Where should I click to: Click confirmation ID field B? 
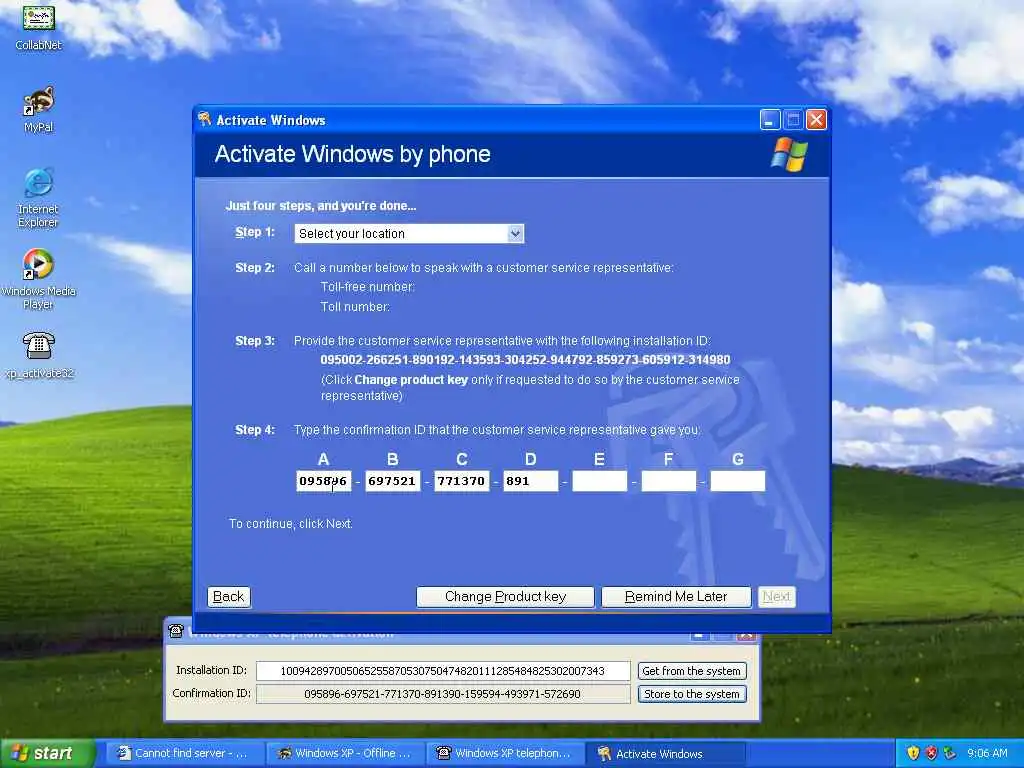coord(392,481)
